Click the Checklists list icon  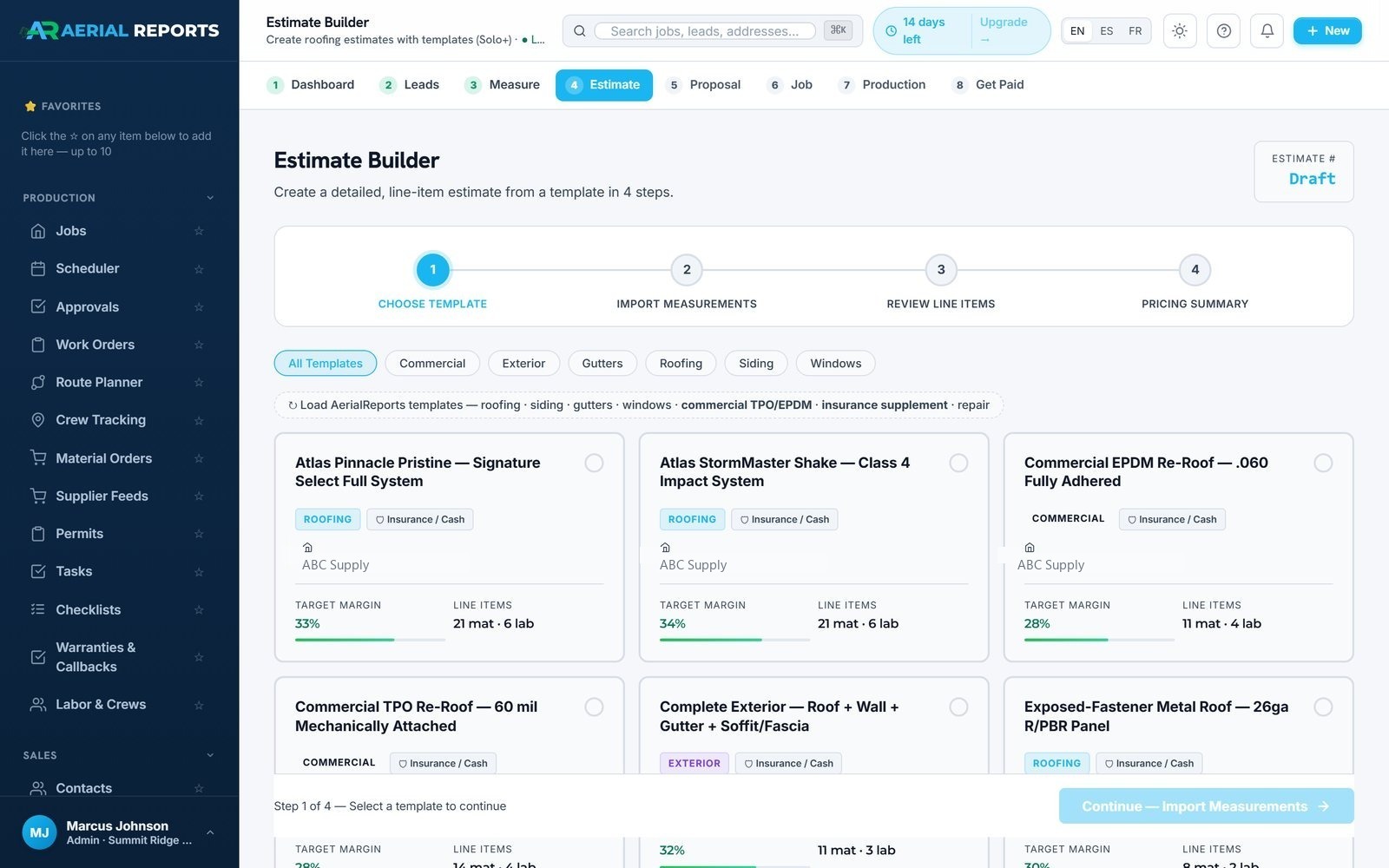pos(38,609)
